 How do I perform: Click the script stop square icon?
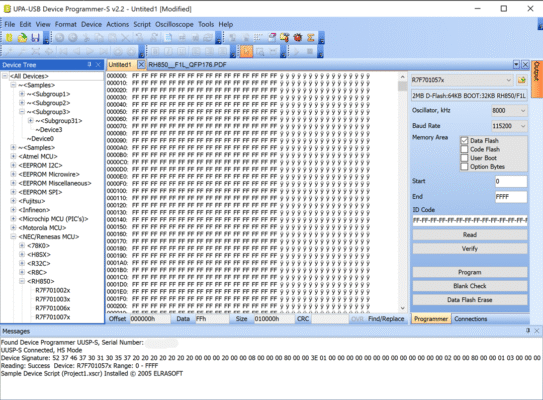(x=310, y=52)
